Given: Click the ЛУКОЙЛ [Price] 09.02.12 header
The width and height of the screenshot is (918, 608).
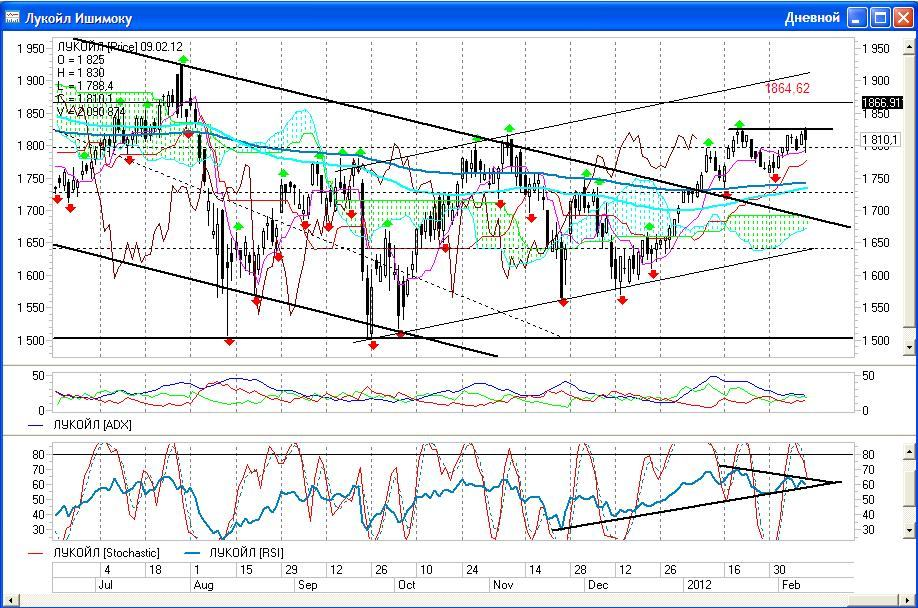Looking at the screenshot, I should (120, 47).
